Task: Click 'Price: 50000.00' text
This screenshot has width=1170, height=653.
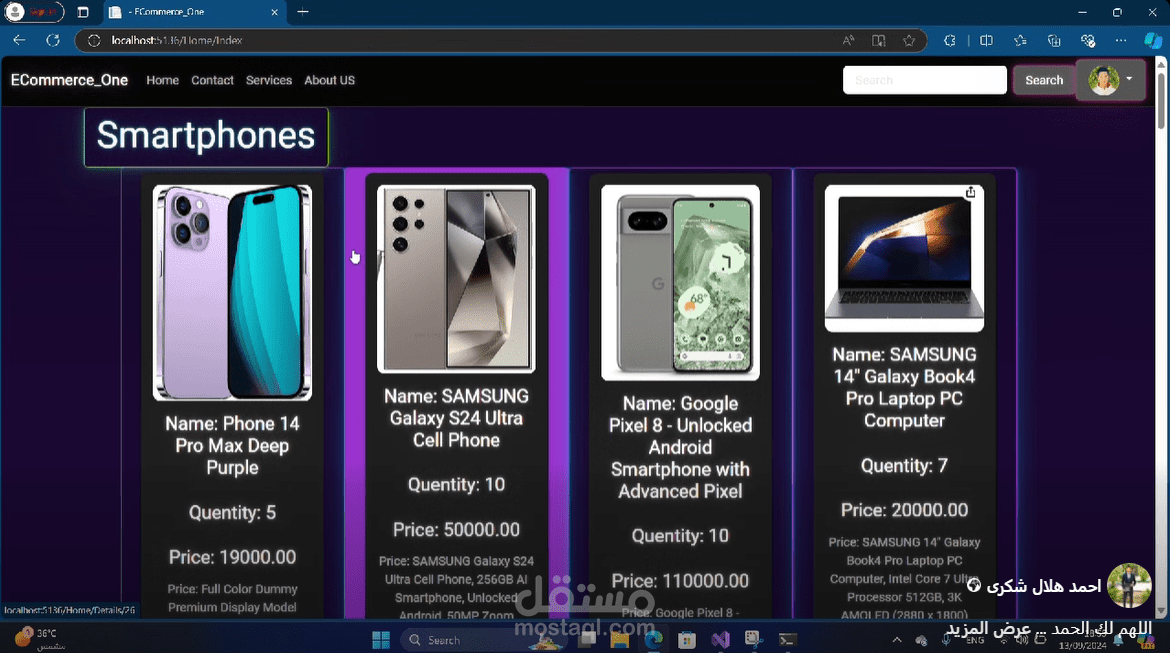Action: [456, 530]
